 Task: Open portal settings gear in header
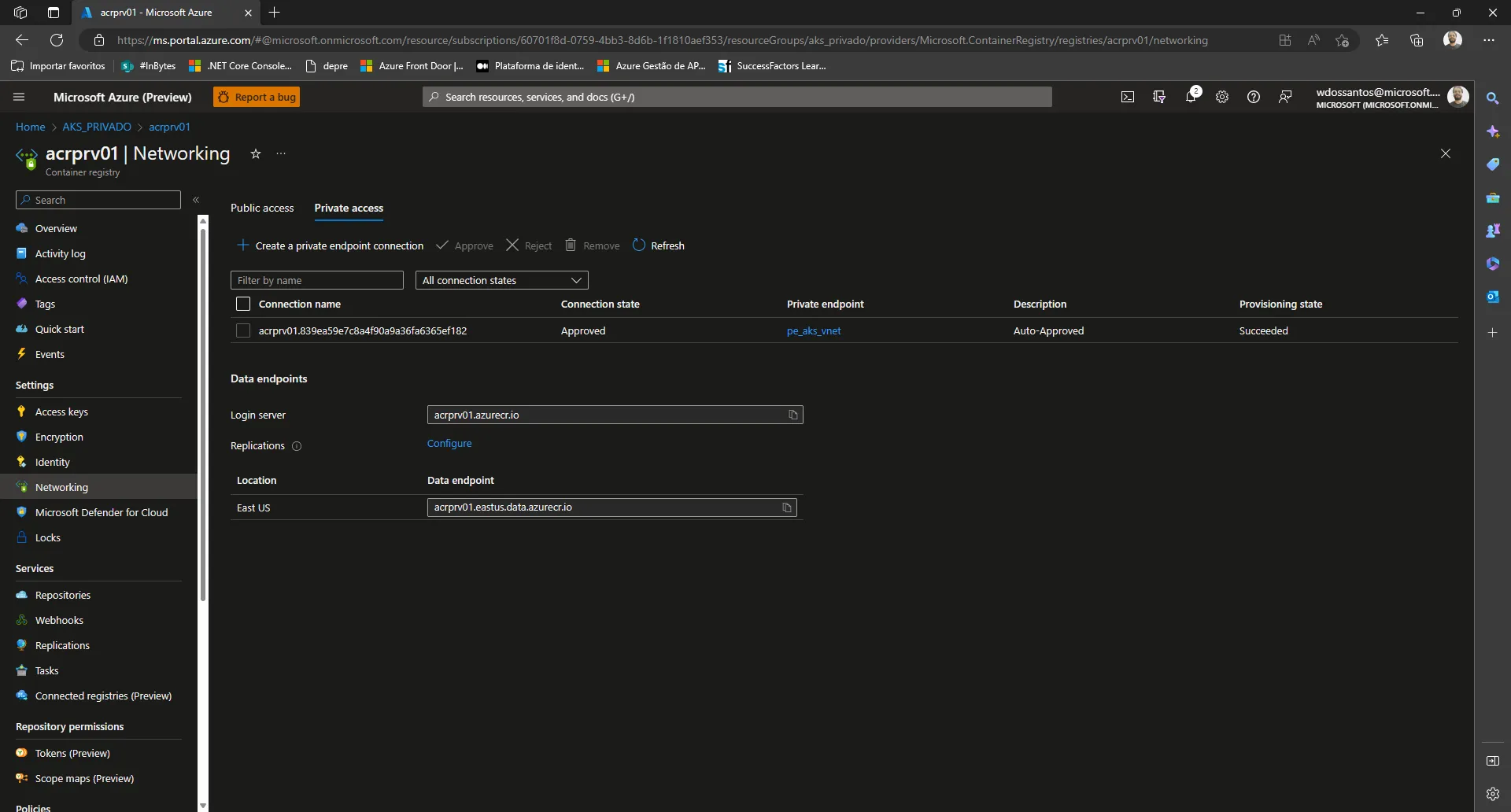pyautogui.click(x=1222, y=97)
